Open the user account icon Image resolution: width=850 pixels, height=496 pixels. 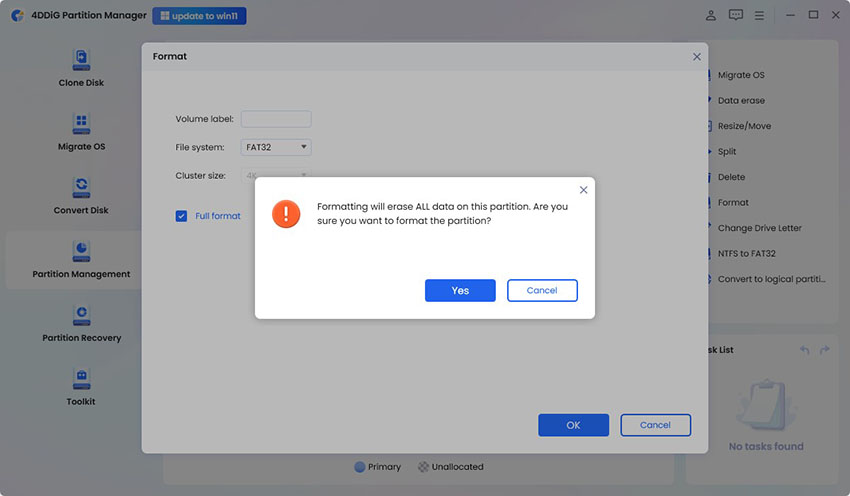[x=711, y=15]
